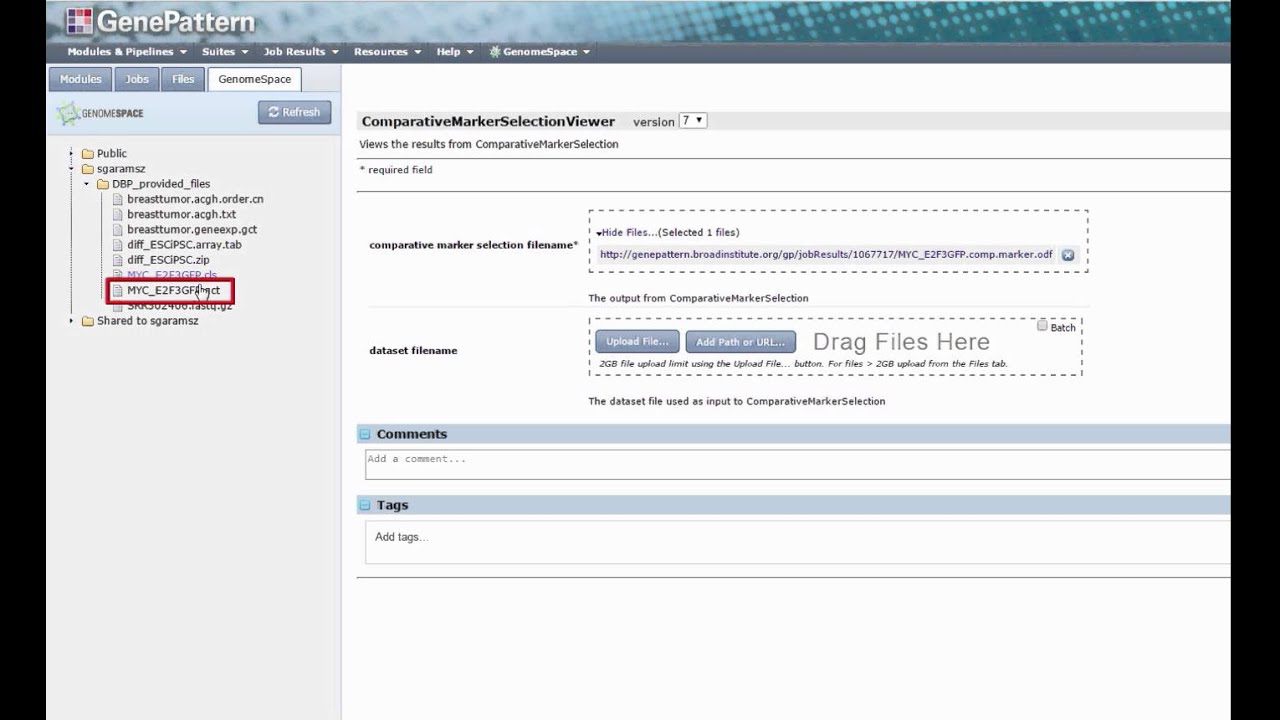1280x720 pixels.
Task: Open the Resources menu
Action: click(387, 52)
